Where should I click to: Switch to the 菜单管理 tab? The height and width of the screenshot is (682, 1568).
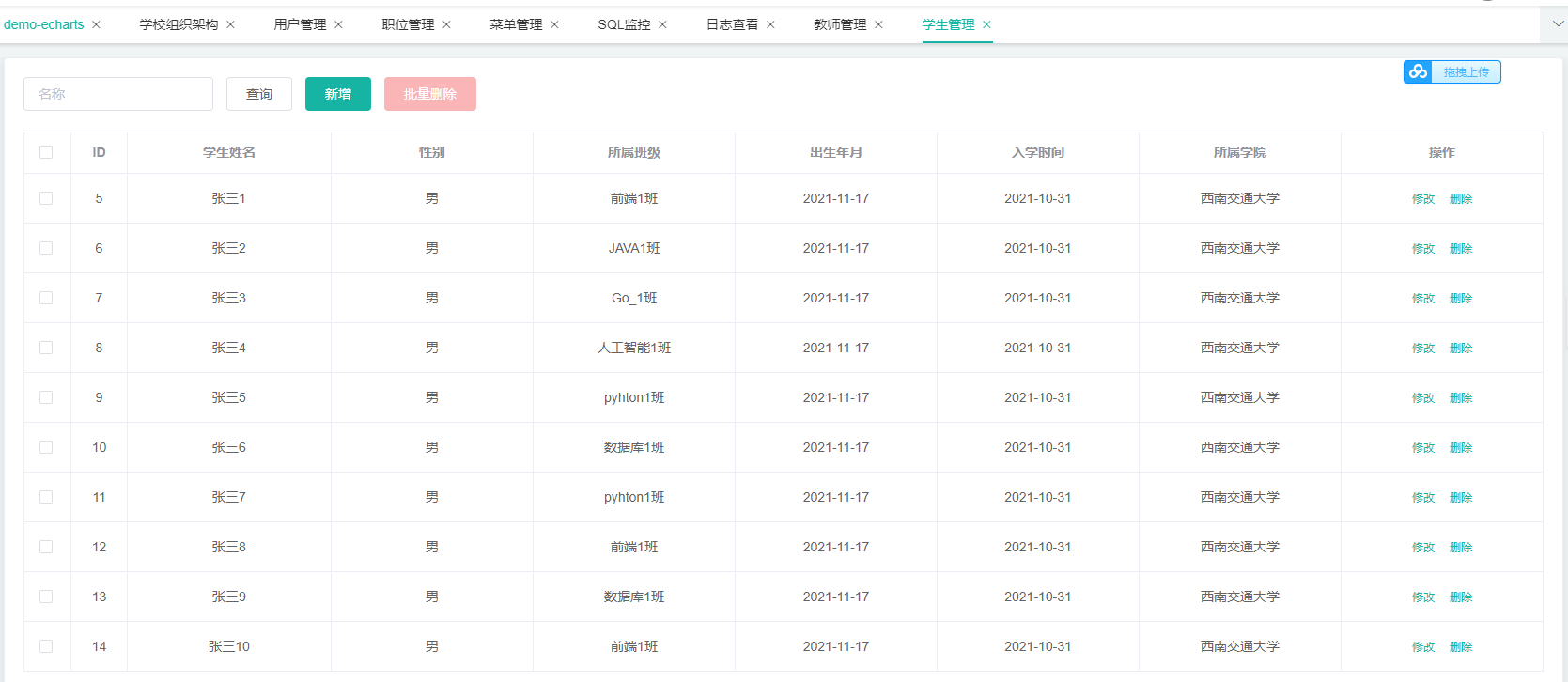(516, 24)
